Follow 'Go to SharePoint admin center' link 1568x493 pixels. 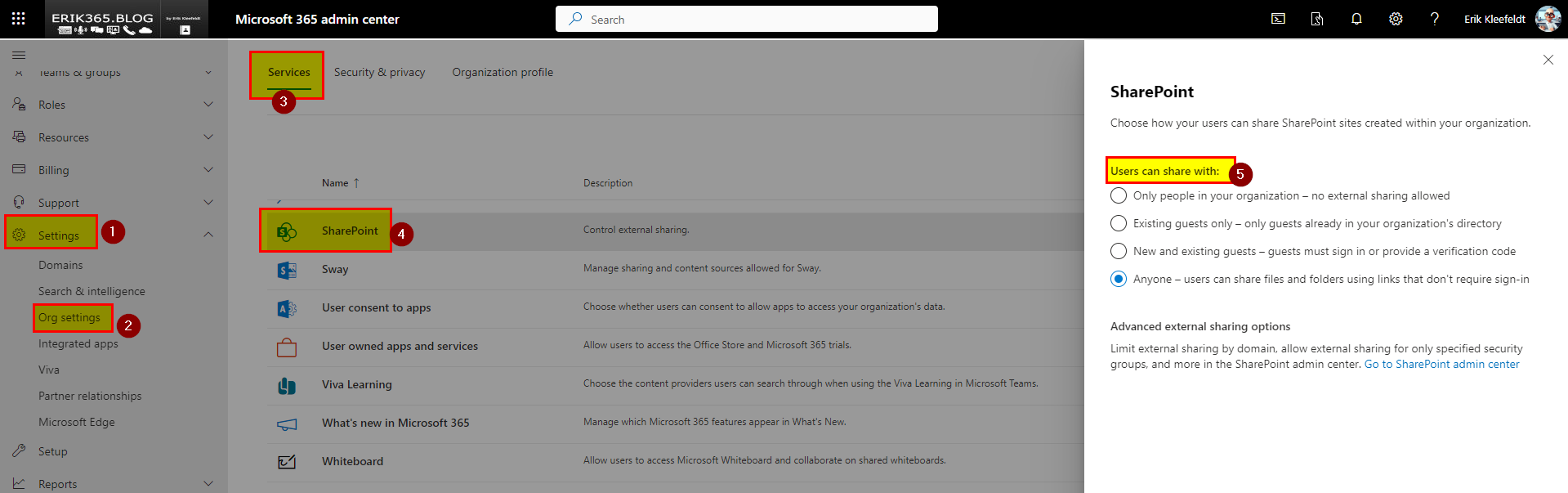[1441, 365]
